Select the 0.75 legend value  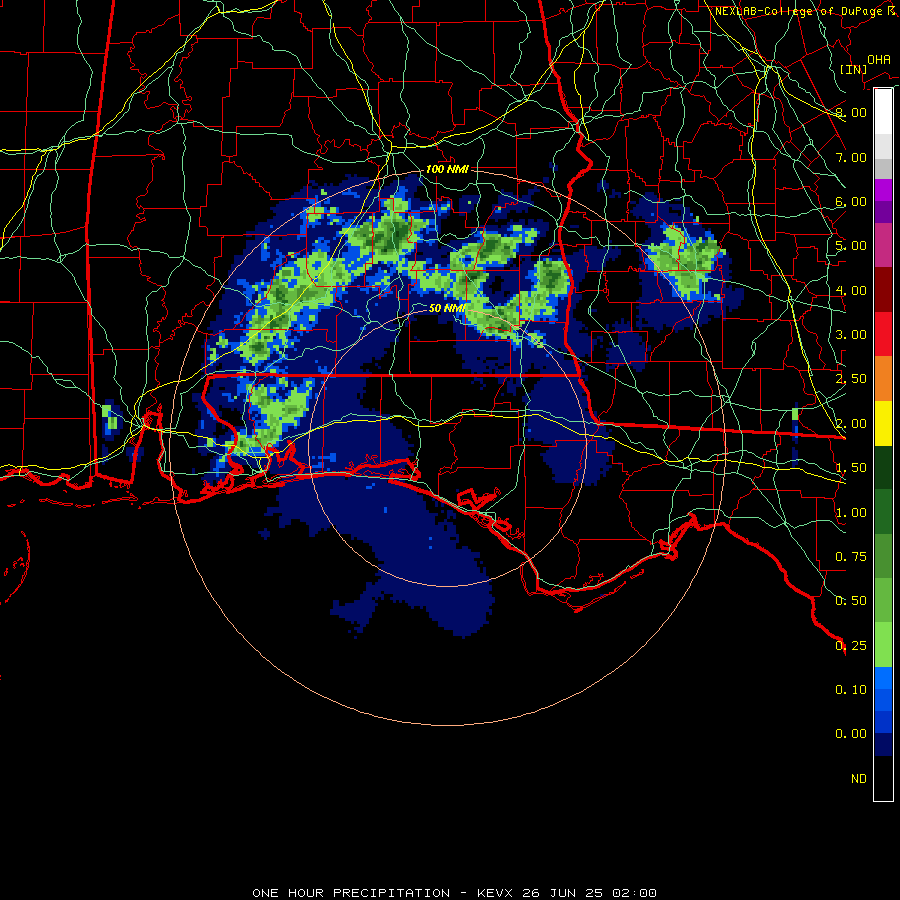[851, 557]
